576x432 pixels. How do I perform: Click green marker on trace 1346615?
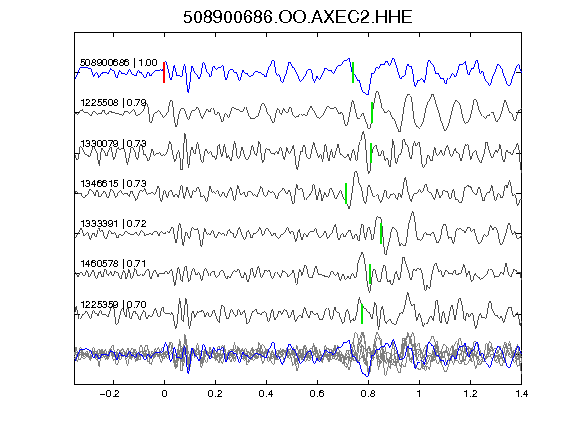click(x=346, y=193)
